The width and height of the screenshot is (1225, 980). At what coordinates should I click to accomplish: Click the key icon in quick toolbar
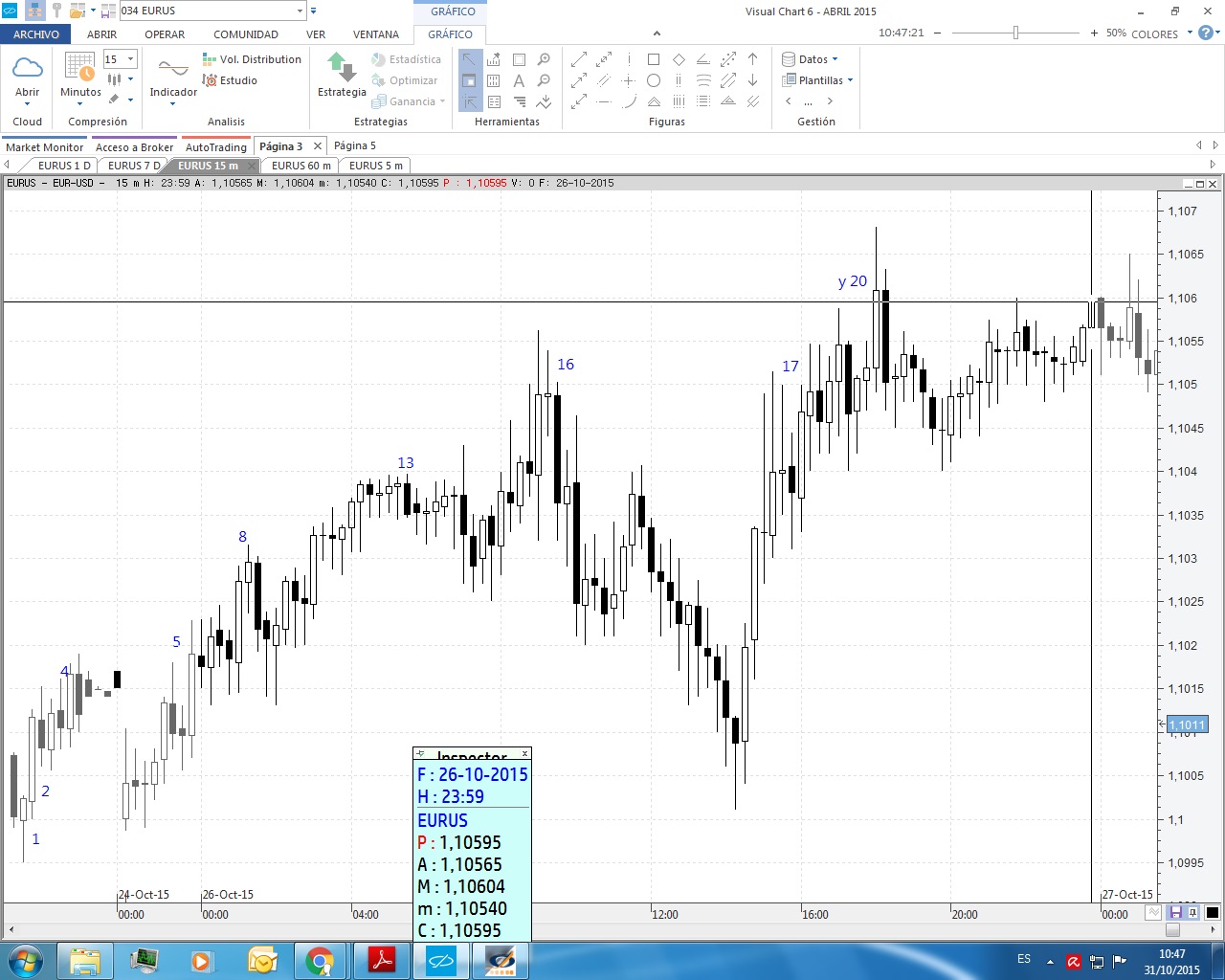[x=57, y=11]
